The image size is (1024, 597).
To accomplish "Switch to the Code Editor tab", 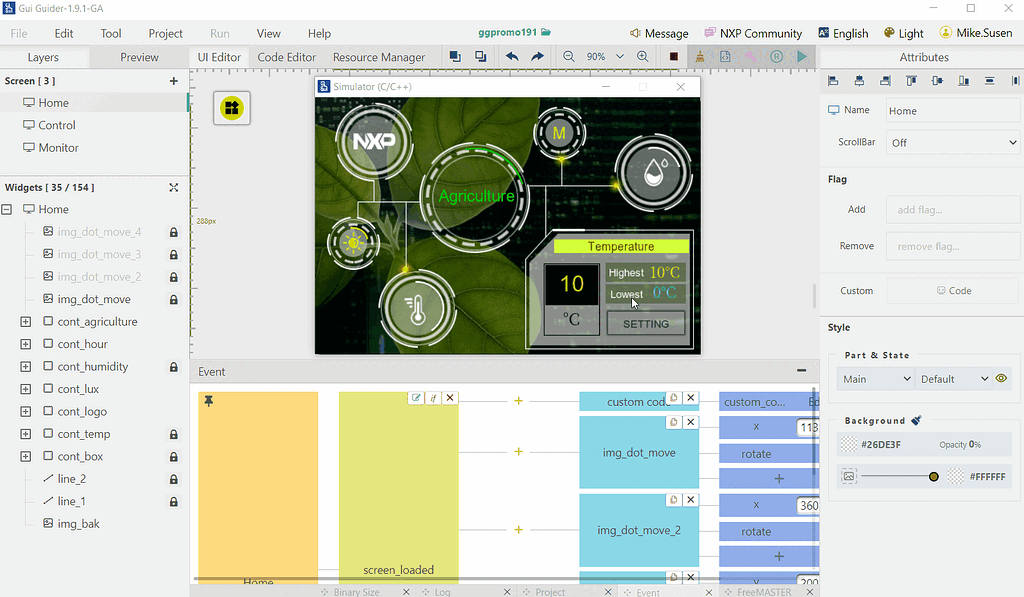I will pos(286,57).
